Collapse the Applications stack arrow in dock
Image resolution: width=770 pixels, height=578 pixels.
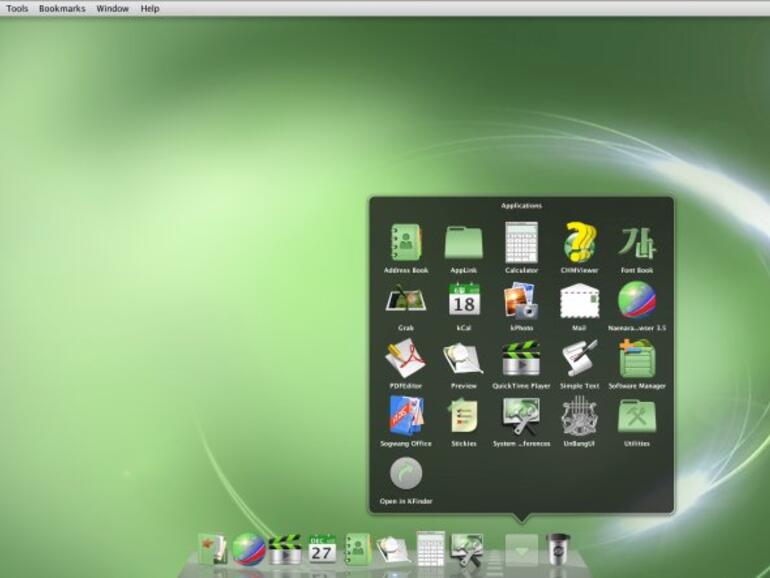[522, 550]
